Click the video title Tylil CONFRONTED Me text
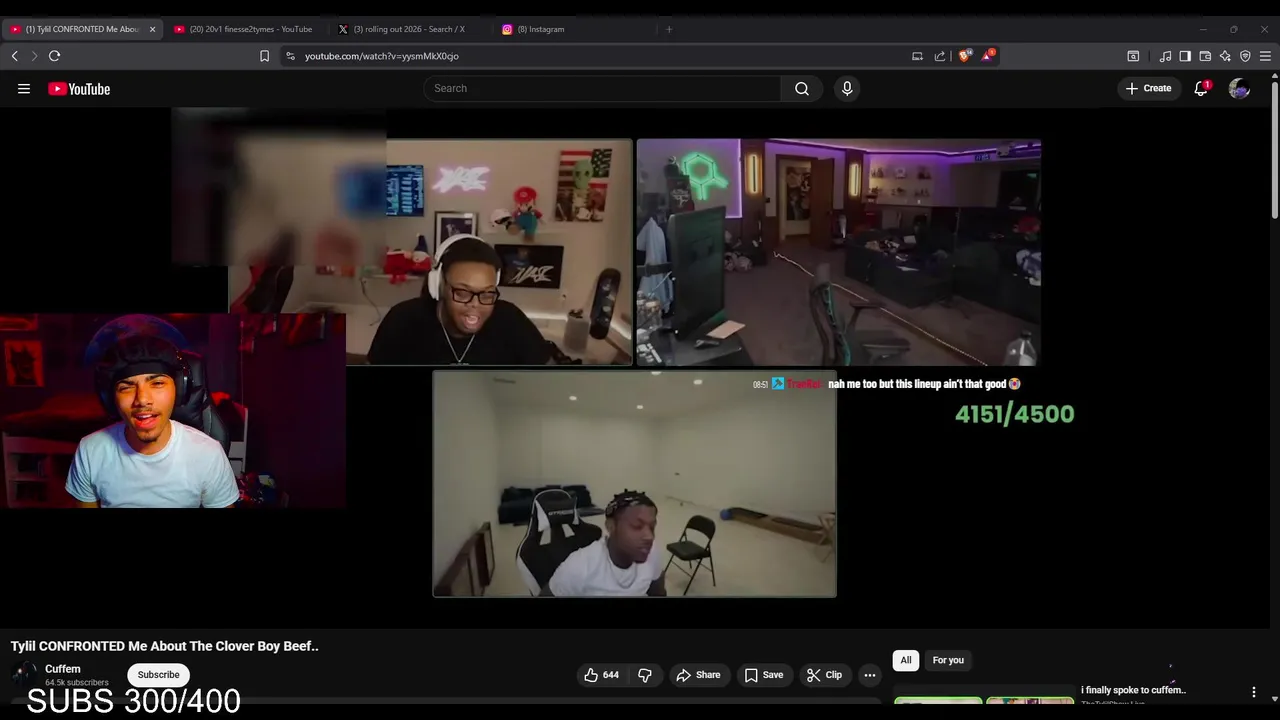This screenshot has width=1280, height=720. pyautogui.click(x=164, y=646)
